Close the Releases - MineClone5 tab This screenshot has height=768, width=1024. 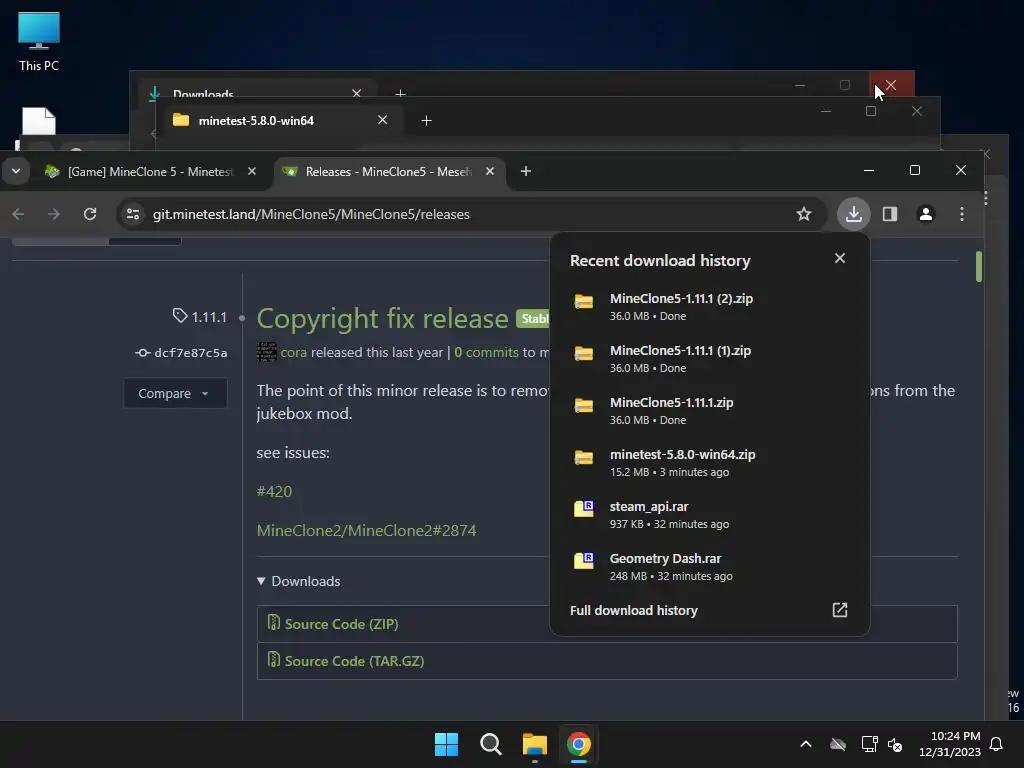(490, 171)
